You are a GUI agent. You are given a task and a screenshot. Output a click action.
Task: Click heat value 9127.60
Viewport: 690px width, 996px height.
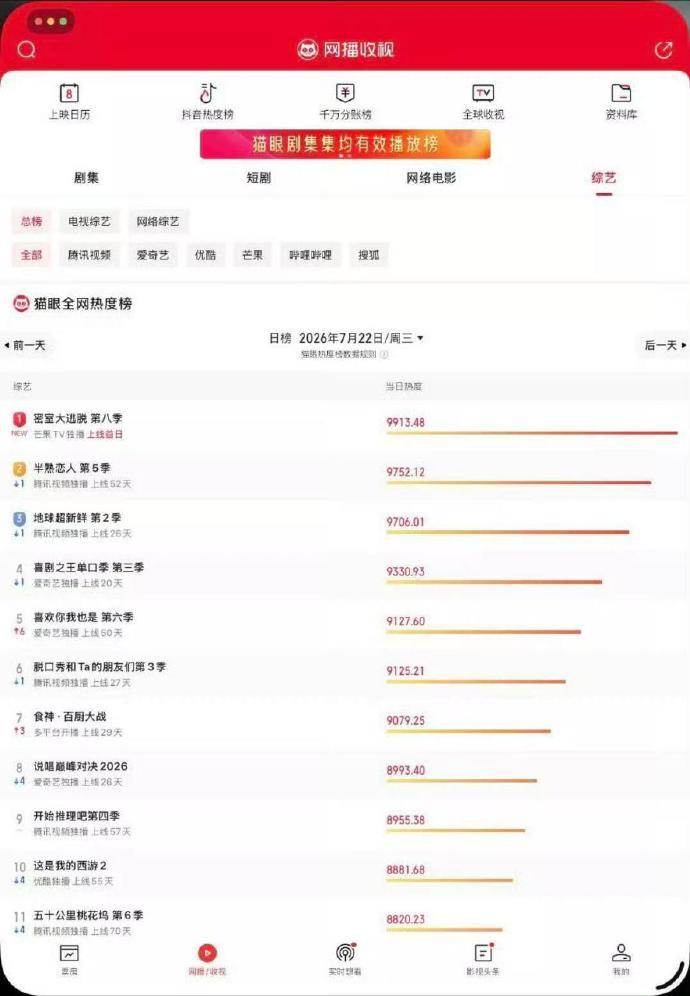click(405, 621)
